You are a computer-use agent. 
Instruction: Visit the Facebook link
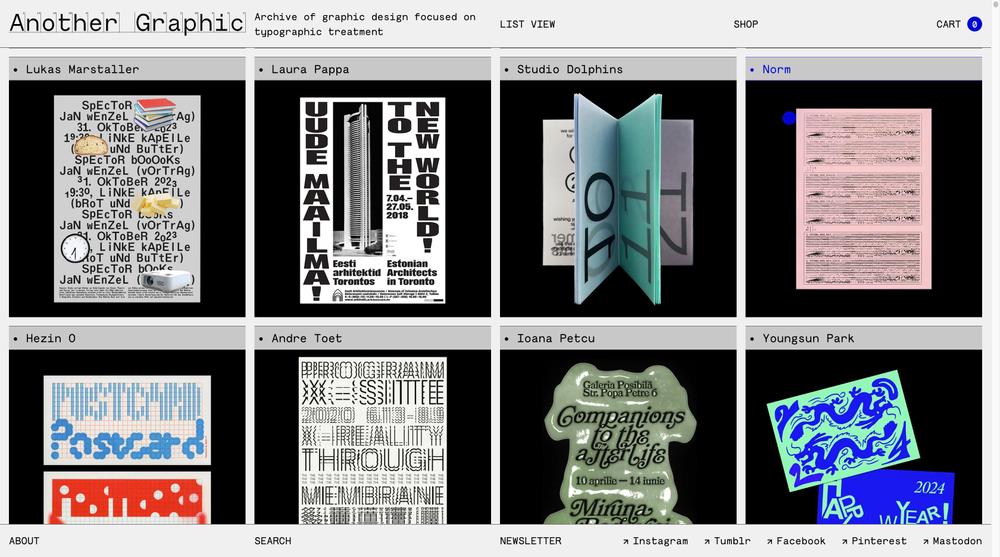[x=796, y=541]
